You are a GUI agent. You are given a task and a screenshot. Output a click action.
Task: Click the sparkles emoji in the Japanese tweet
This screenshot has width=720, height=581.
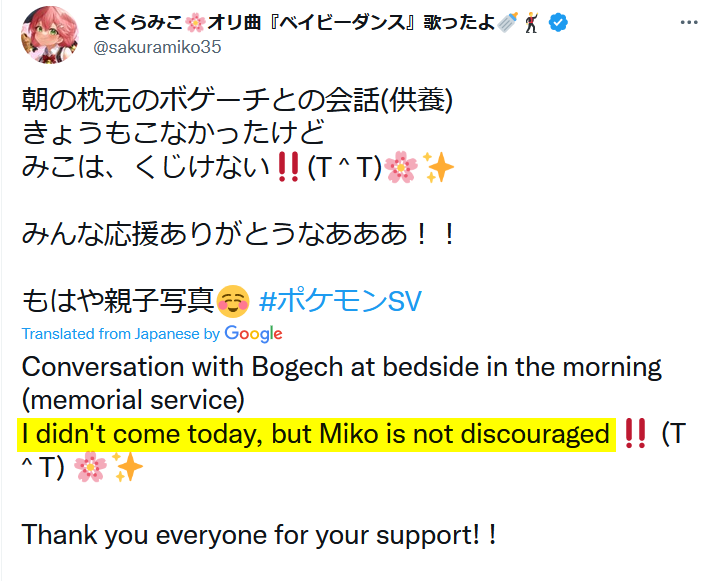(x=438, y=167)
